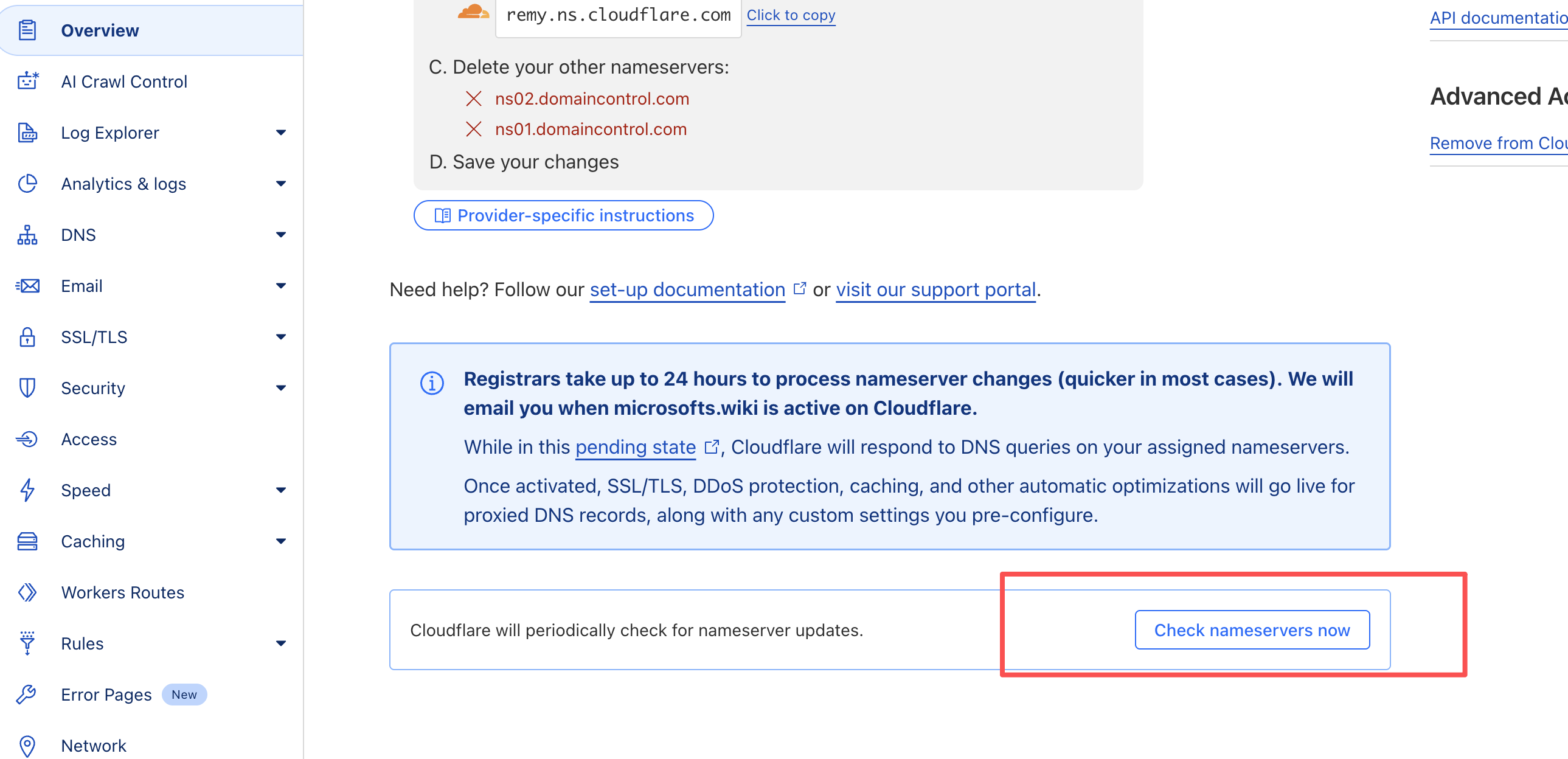Click the Workers Routes diamond icon
Viewport: 1568px width, 759px height.
pos(27,592)
